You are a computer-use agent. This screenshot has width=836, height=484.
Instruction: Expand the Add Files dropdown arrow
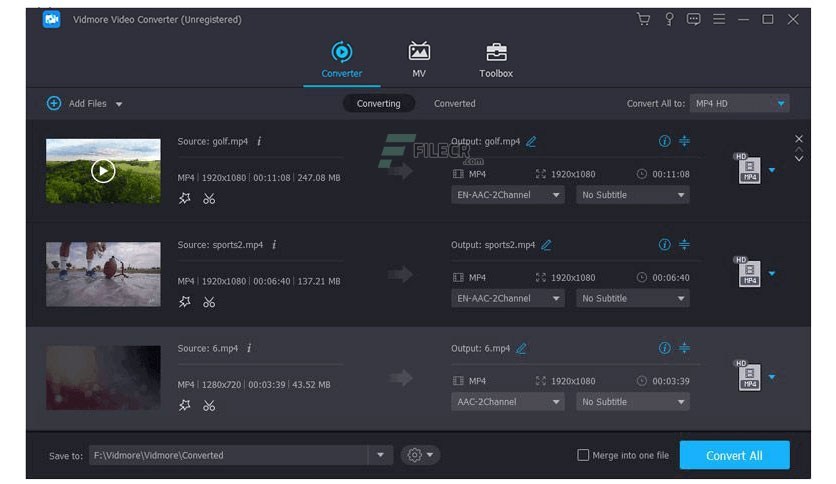119,104
